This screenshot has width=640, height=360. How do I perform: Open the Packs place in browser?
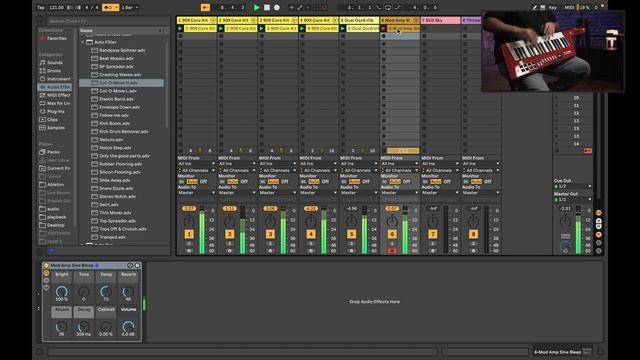pos(53,152)
